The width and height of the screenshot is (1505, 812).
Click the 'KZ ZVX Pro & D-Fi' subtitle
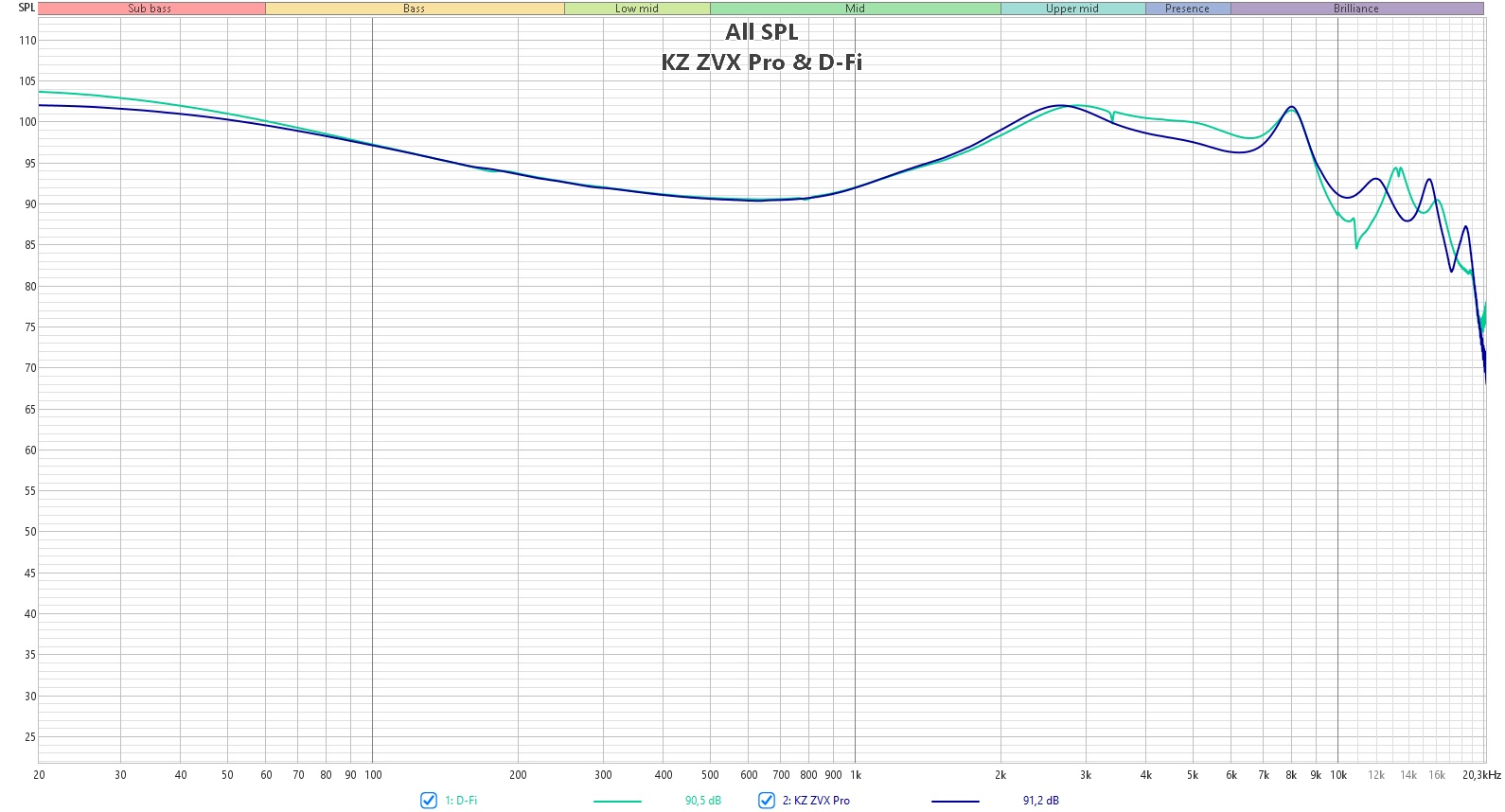[762, 62]
